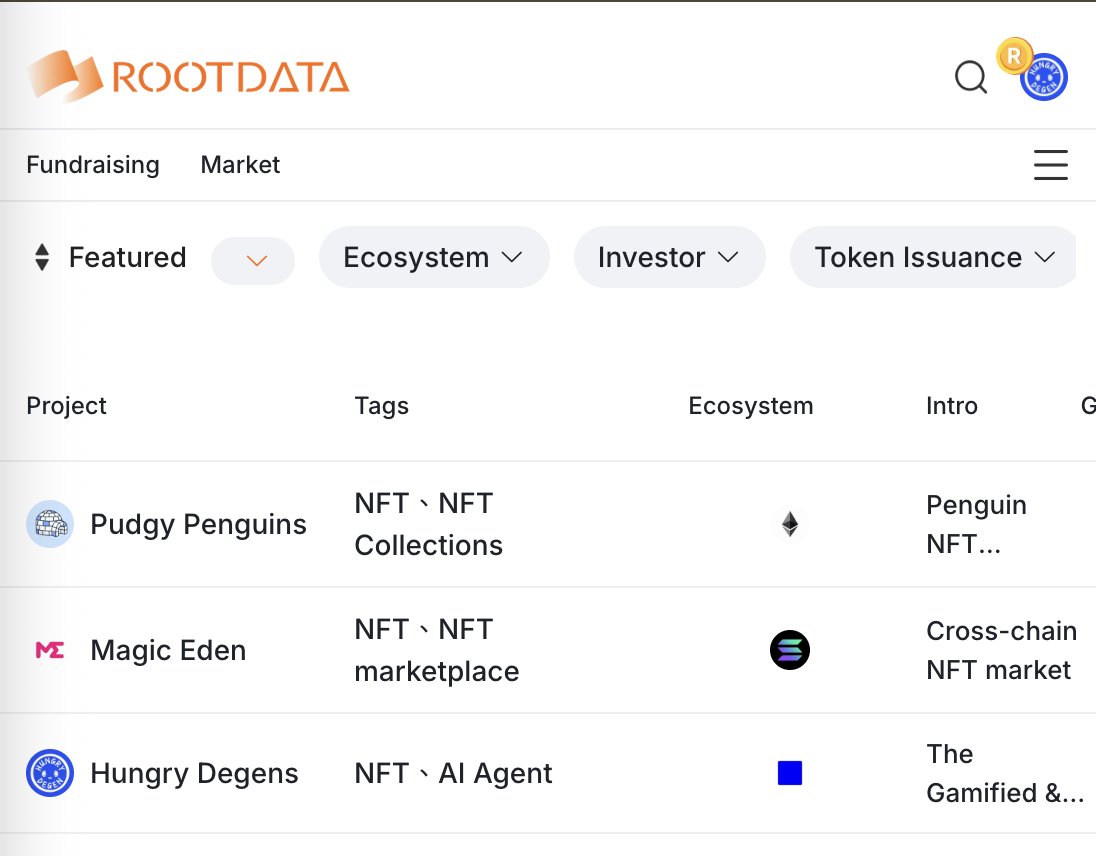Click the Hungry Degens project icon

[x=50, y=773]
